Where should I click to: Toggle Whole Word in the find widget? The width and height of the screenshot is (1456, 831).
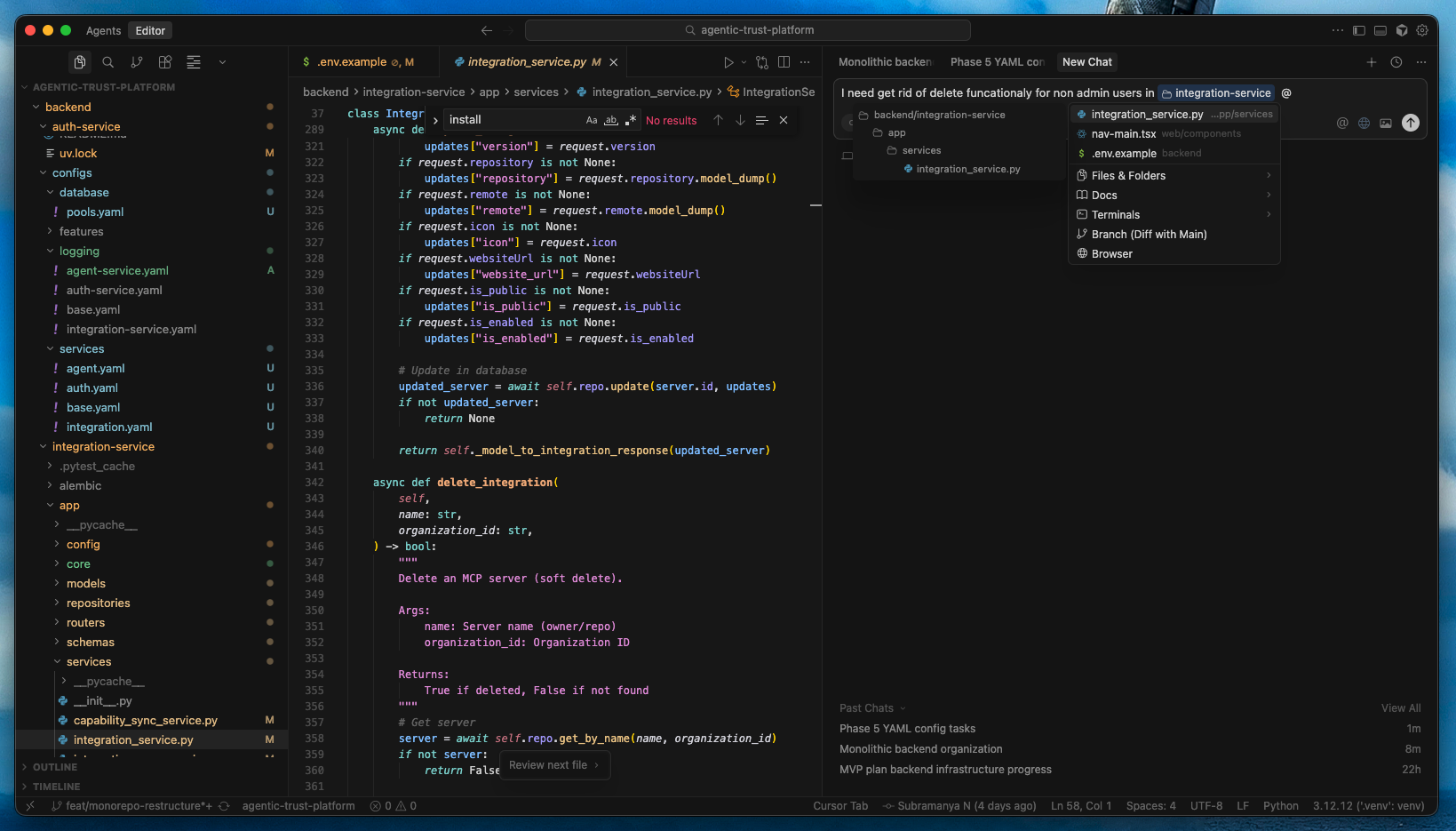pyautogui.click(x=609, y=120)
